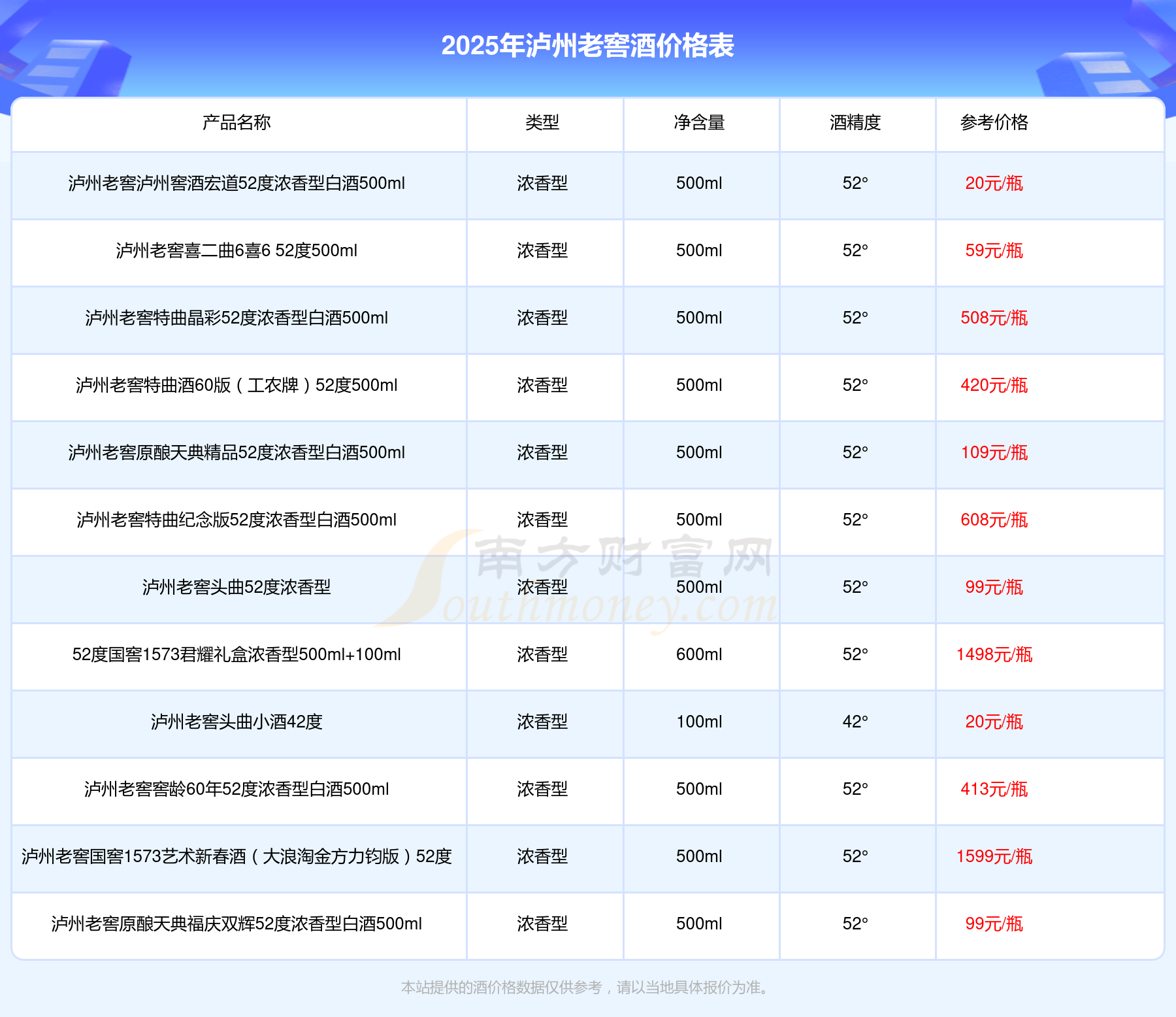Click the "99元/瓶" price for 原酿天典福庆双辉

[x=994, y=924]
